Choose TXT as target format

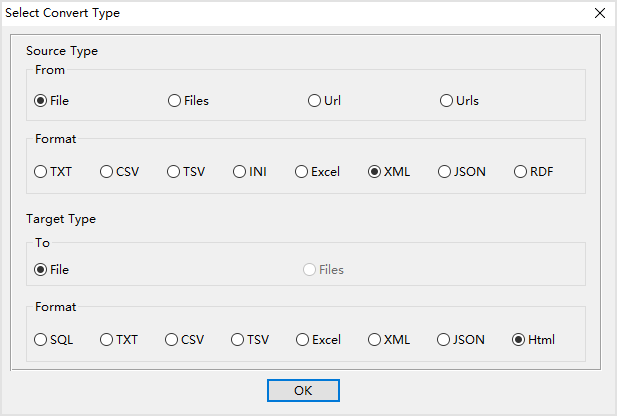tap(119, 340)
